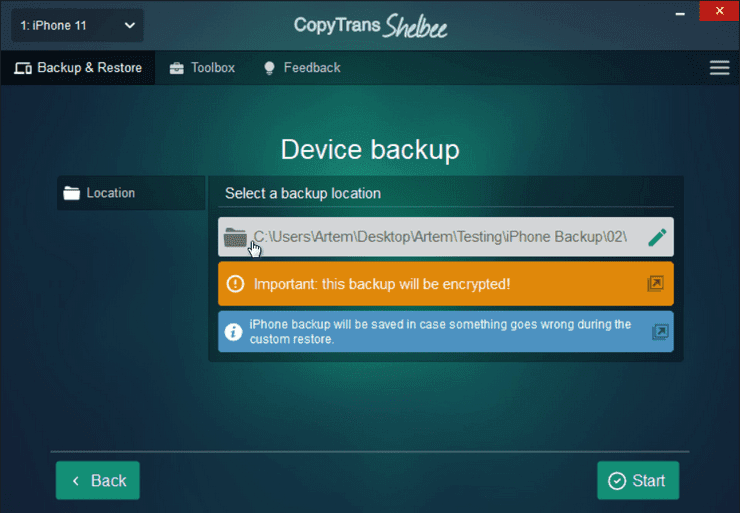Minimize the CopyTrans Shelbee window
The width and height of the screenshot is (740, 513).
click(680, 14)
